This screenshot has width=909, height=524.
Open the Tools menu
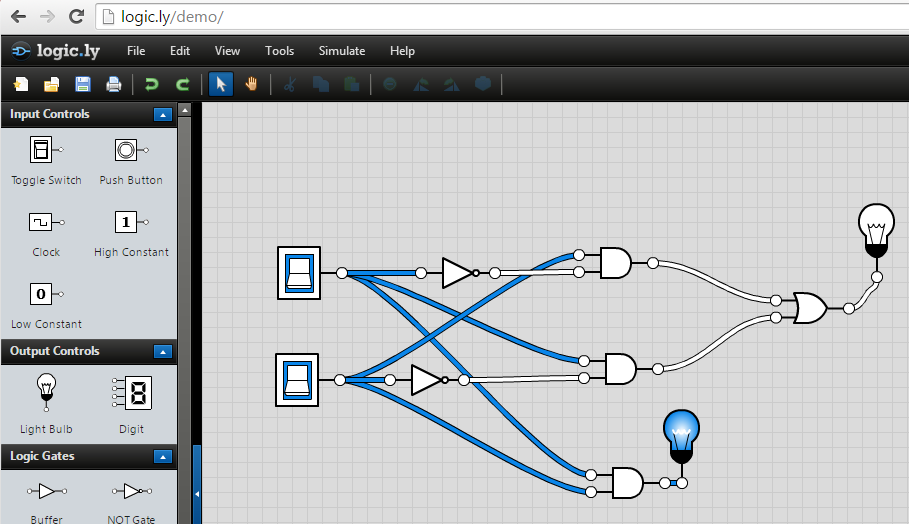click(x=279, y=51)
